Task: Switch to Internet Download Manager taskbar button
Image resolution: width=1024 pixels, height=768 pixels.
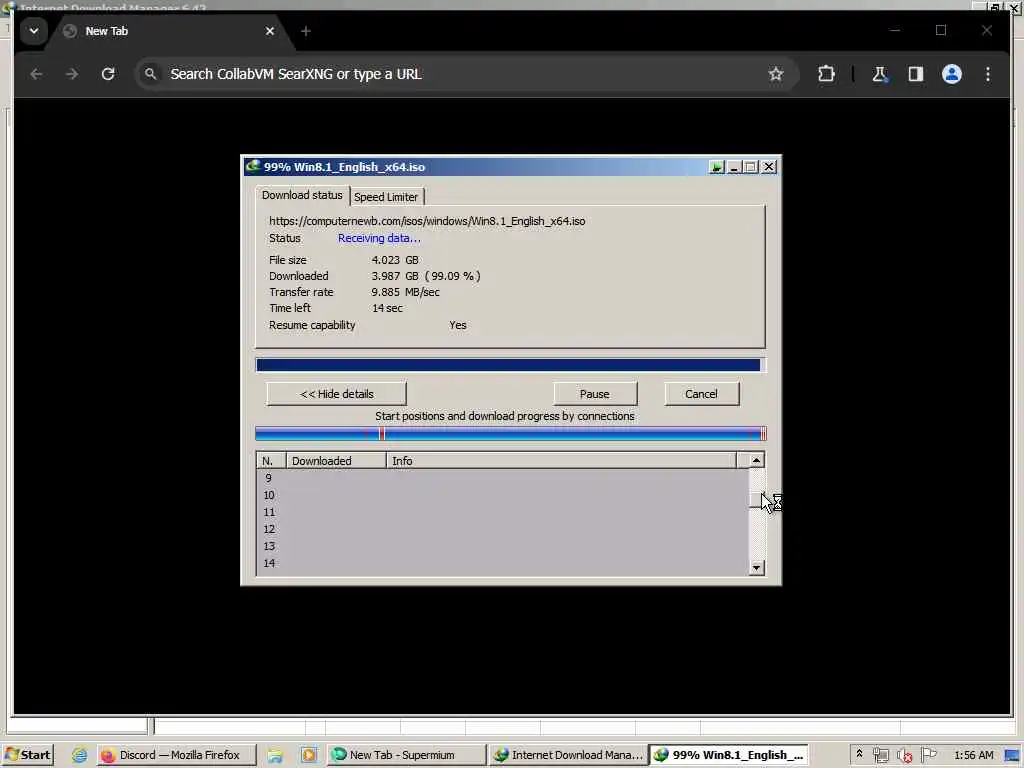Action: [568, 755]
